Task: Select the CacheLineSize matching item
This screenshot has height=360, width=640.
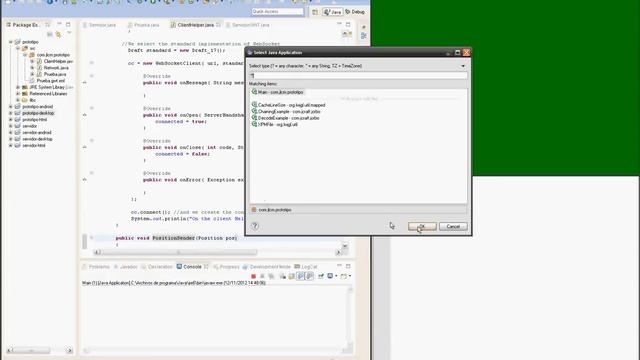Action: pyautogui.click(x=288, y=105)
